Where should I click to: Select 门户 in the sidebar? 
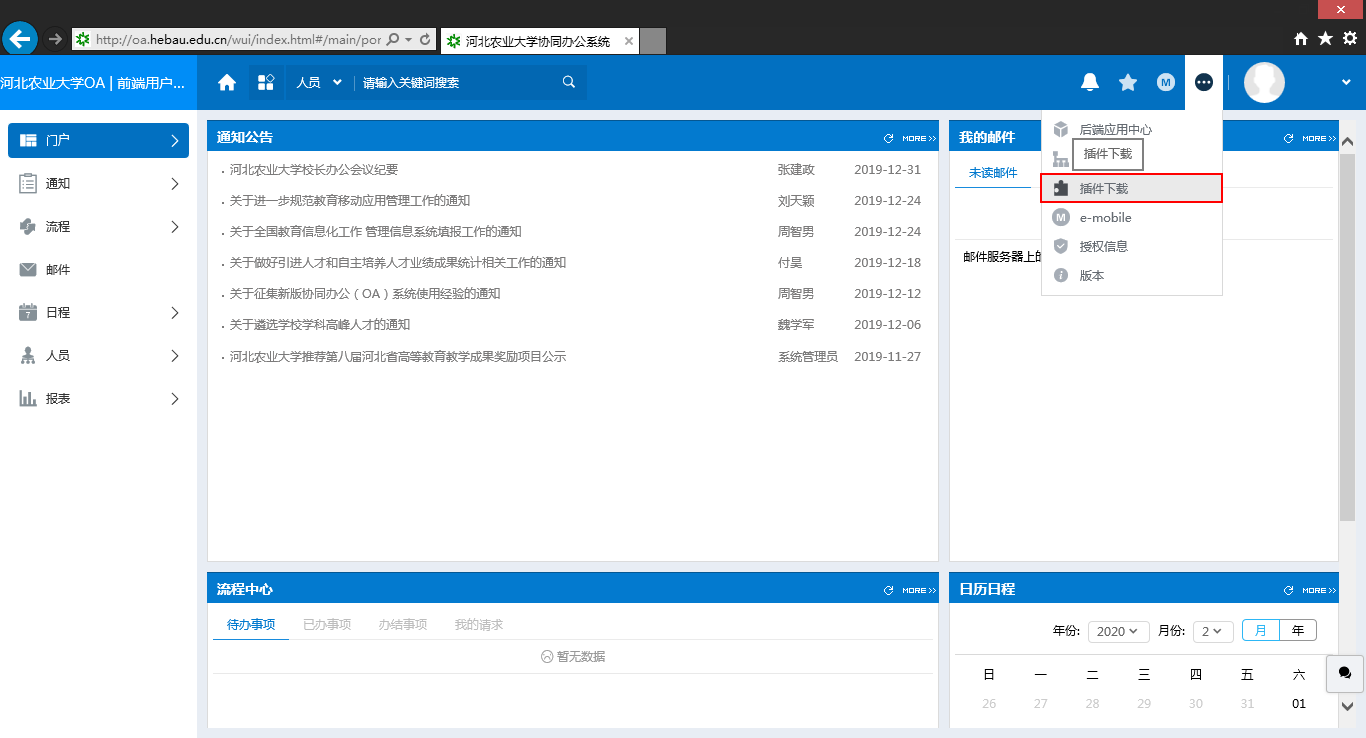coord(98,140)
